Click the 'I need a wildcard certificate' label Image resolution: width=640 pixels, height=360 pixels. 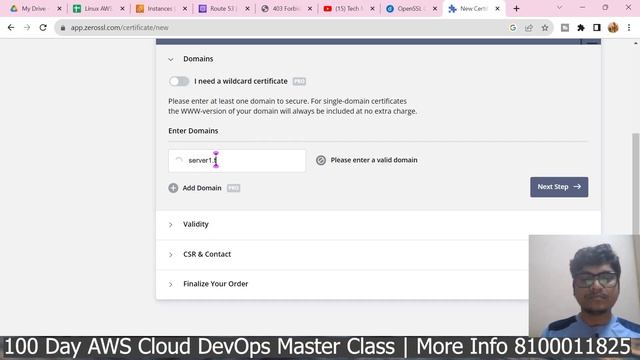coord(241,81)
